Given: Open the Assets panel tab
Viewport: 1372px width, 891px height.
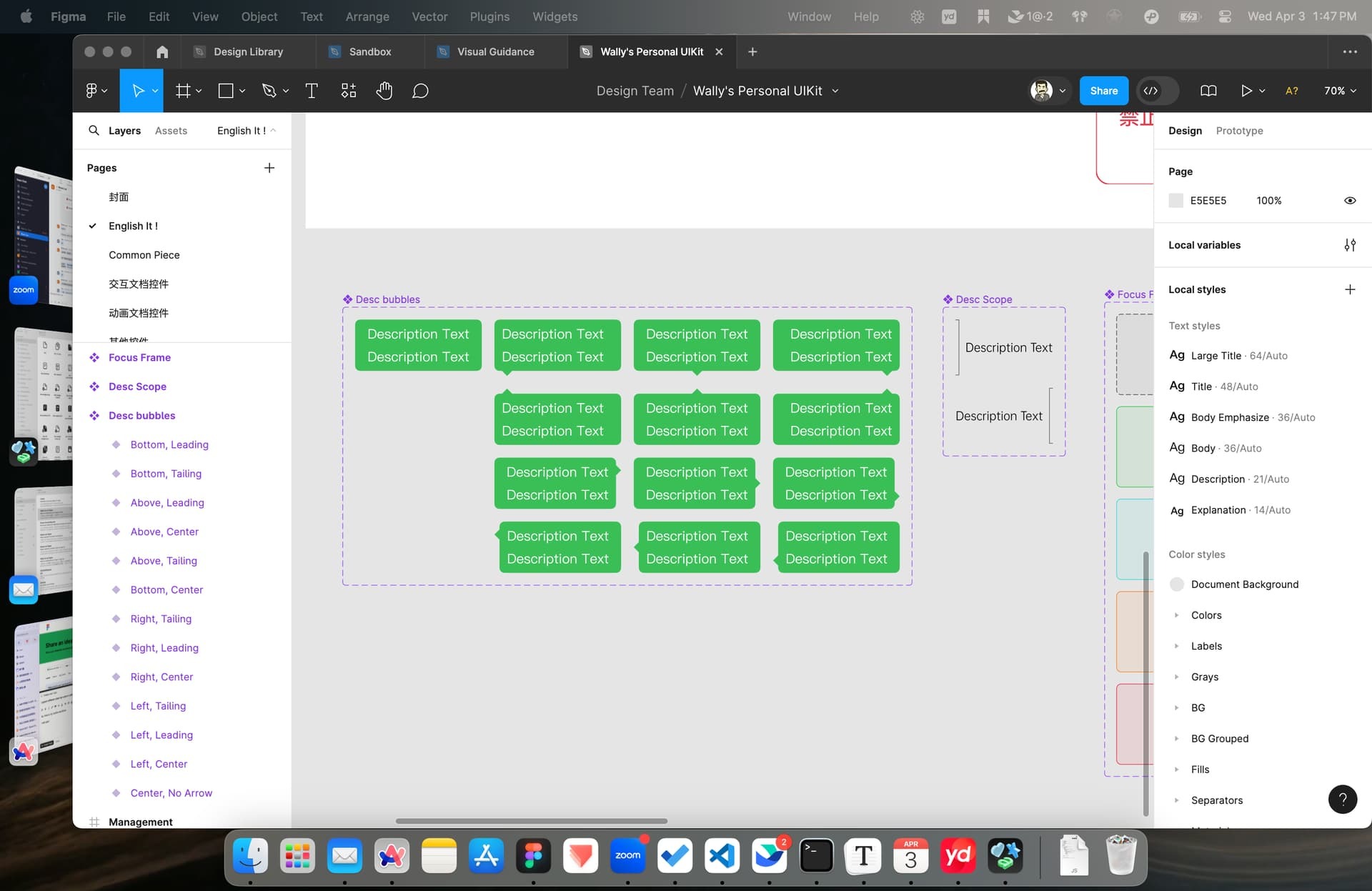Looking at the screenshot, I should 171,130.
